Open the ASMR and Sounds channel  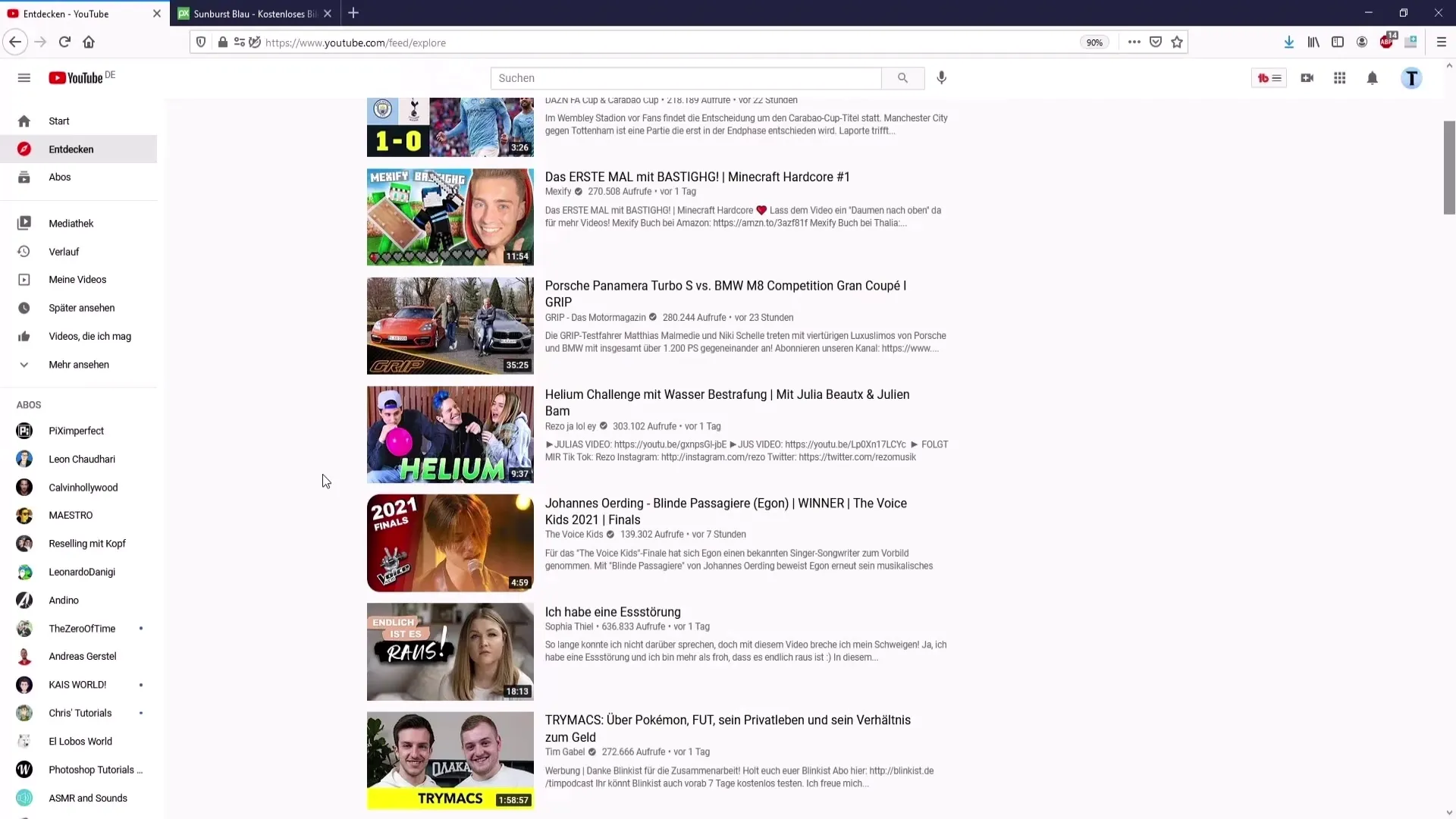pyautogui.click(x=78, y=798)
